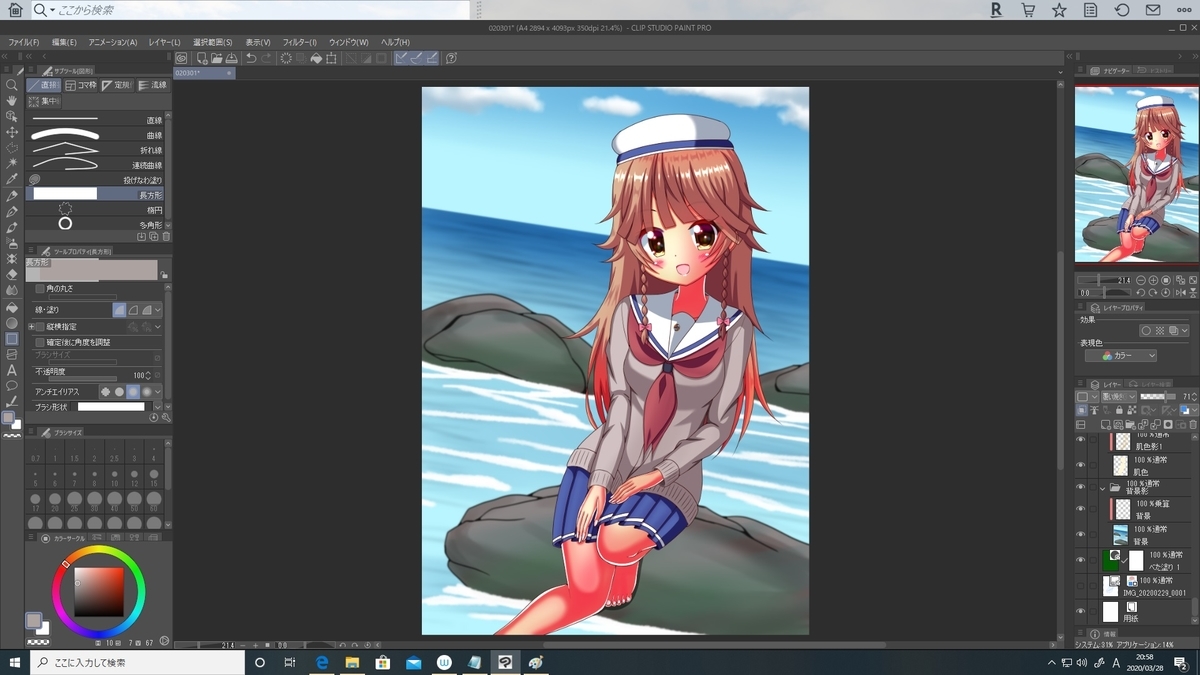The width and height of the screenshot is (1200, 675).
Task: Click the navigator Zoom in icon
Action: tap(1153, 280)
